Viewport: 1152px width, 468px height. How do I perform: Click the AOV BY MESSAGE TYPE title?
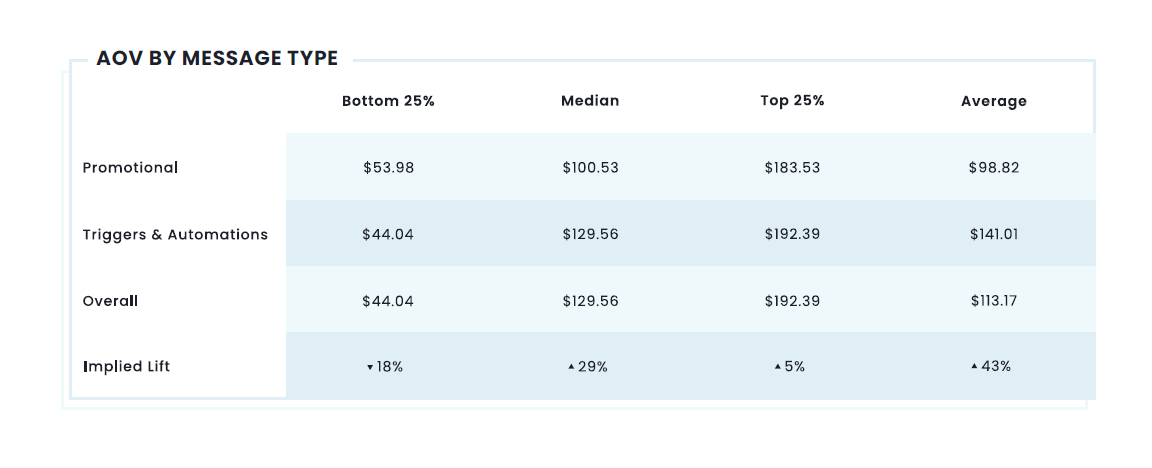click(217, 59)
